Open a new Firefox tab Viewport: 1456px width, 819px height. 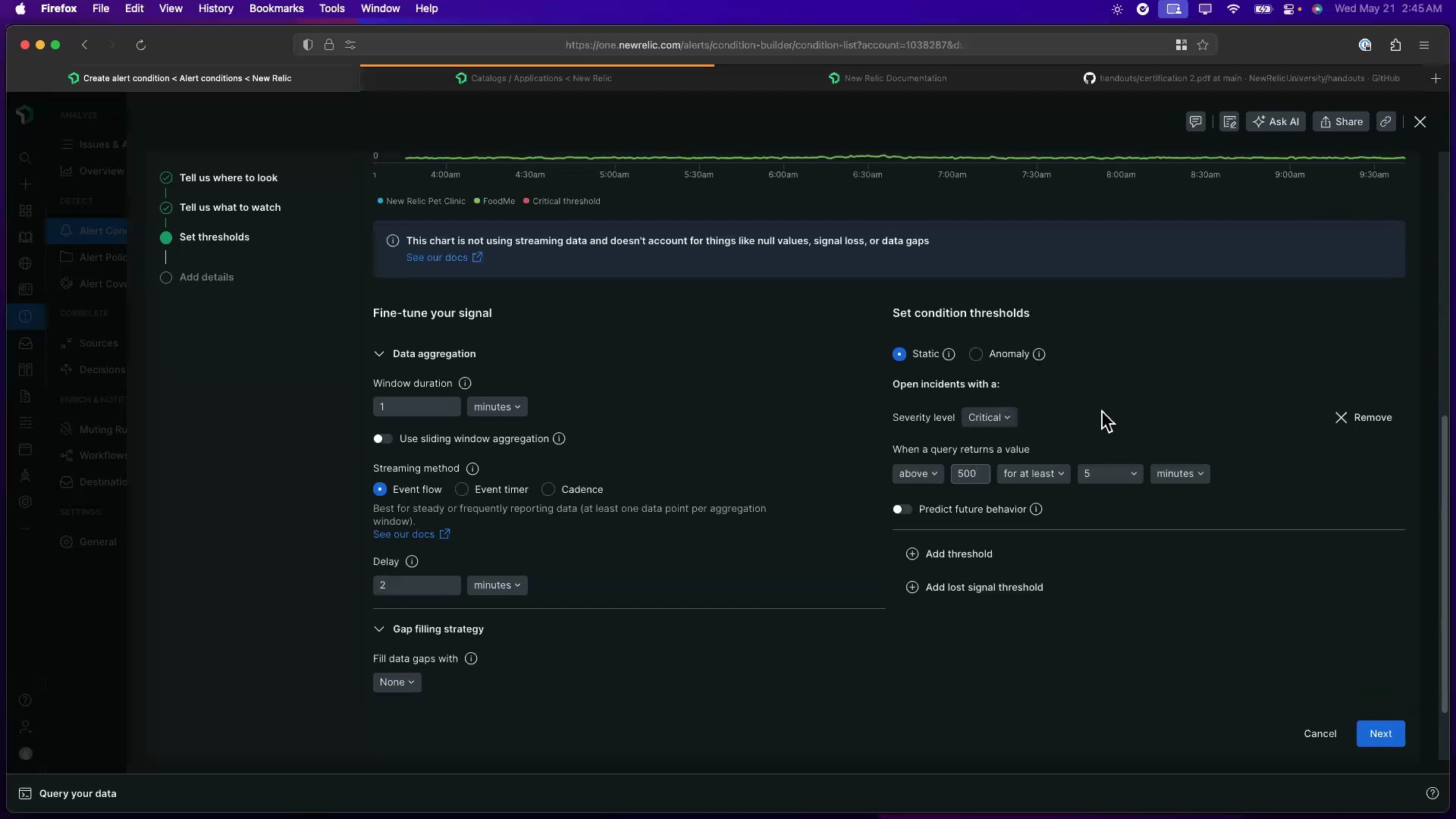pyautogui.click(x=1436, y=79)
